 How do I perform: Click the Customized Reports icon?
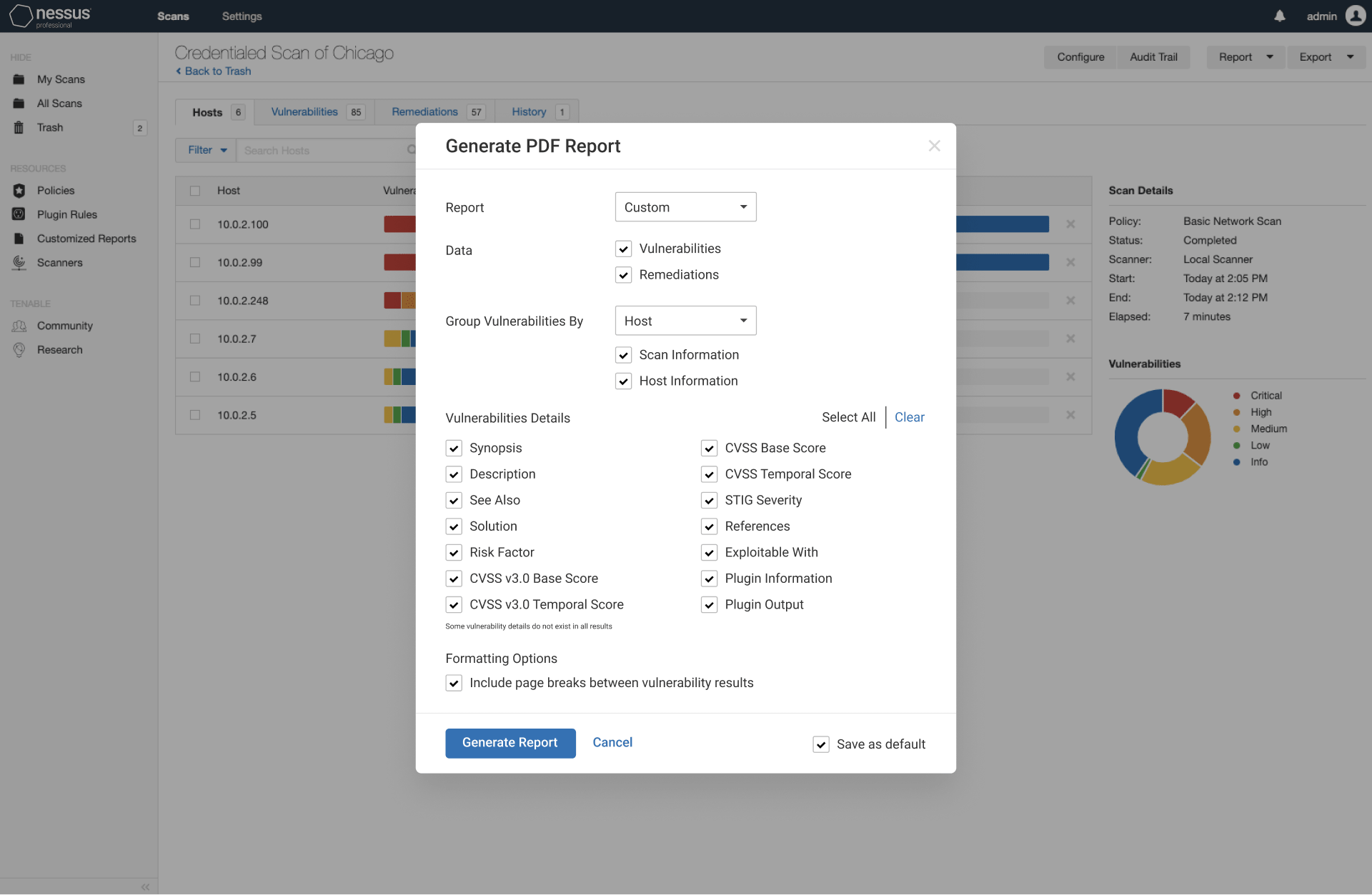coord(19,238)
